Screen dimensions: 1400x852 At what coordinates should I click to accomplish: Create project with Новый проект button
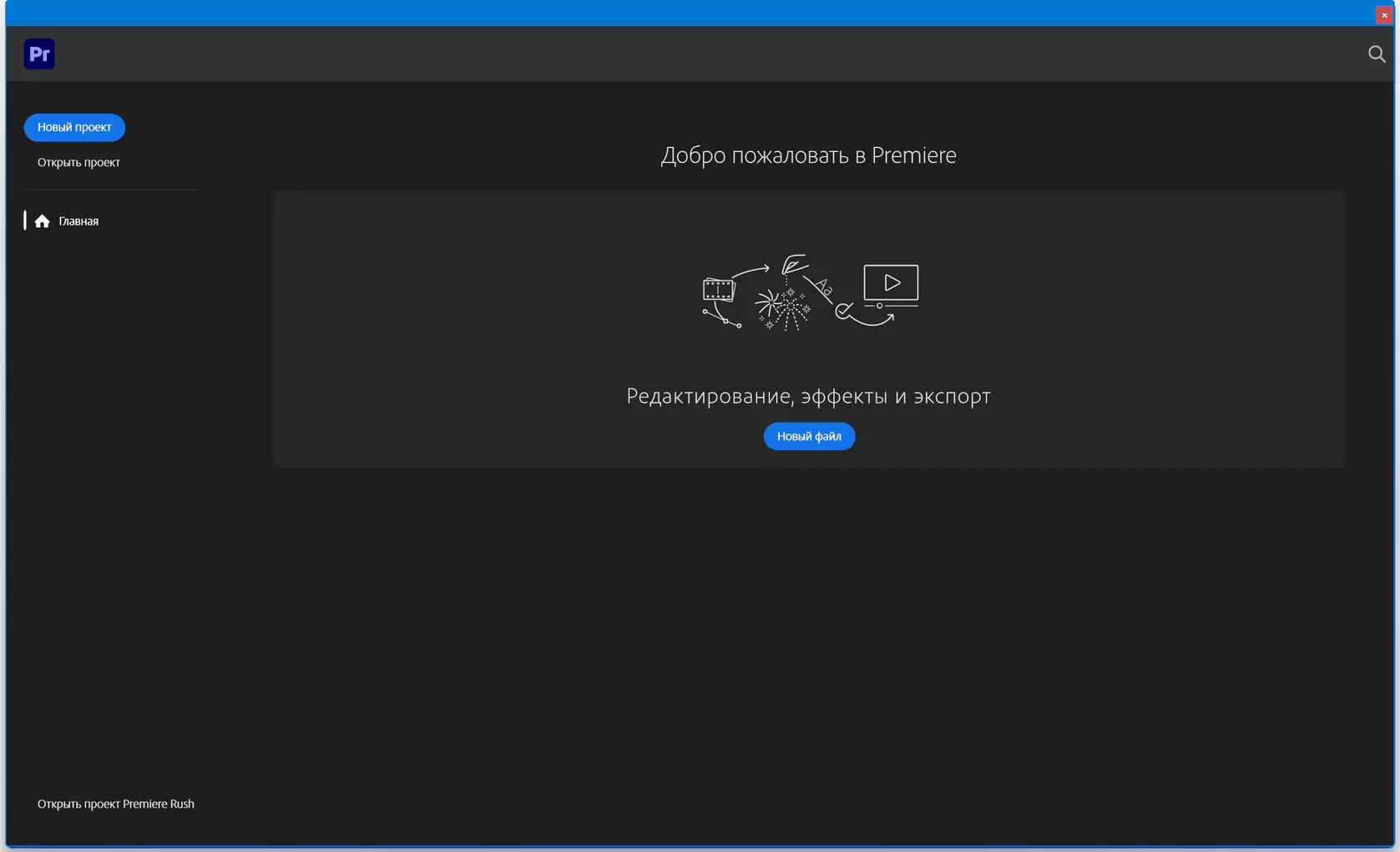[74, 128]
